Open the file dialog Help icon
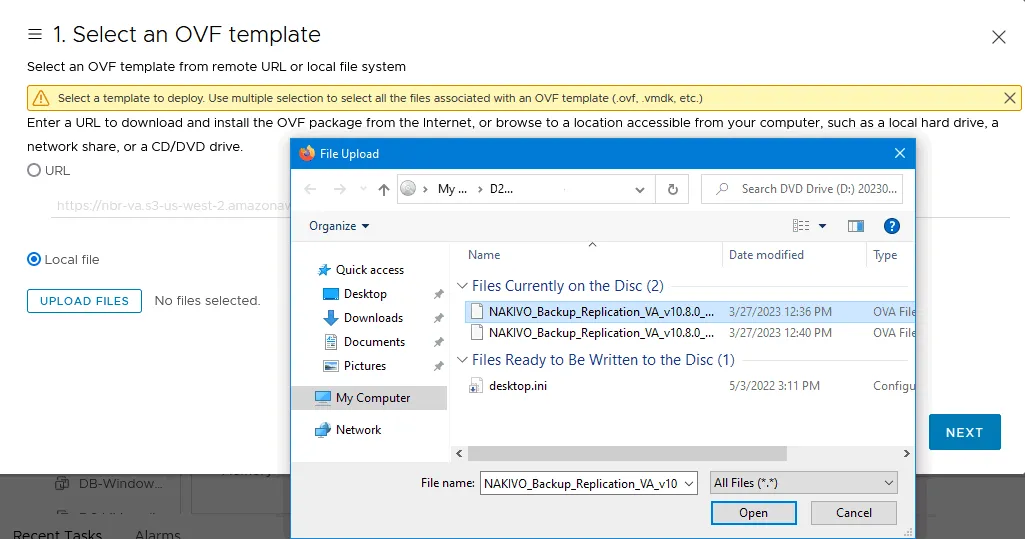This screenshot has height=539, width=1025. click(x=892, y=226)
